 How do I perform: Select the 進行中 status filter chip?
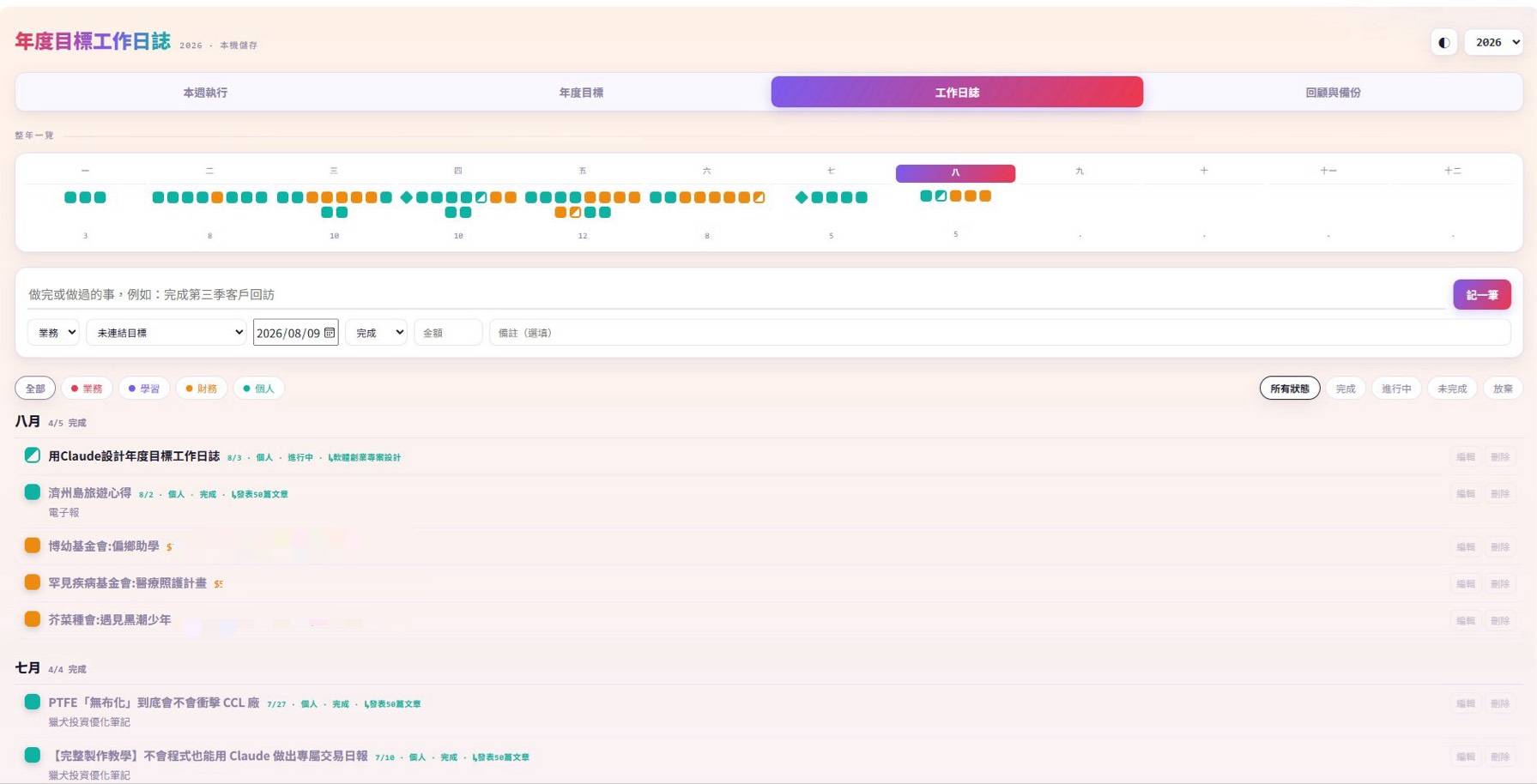[1396, 389]
